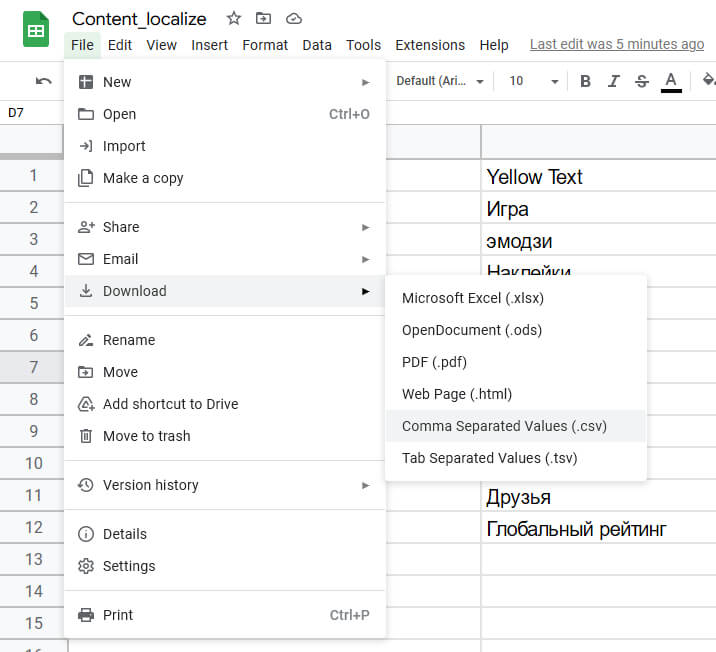Open the Tools menu
This screenshot has width=716, height=652.
363,45
